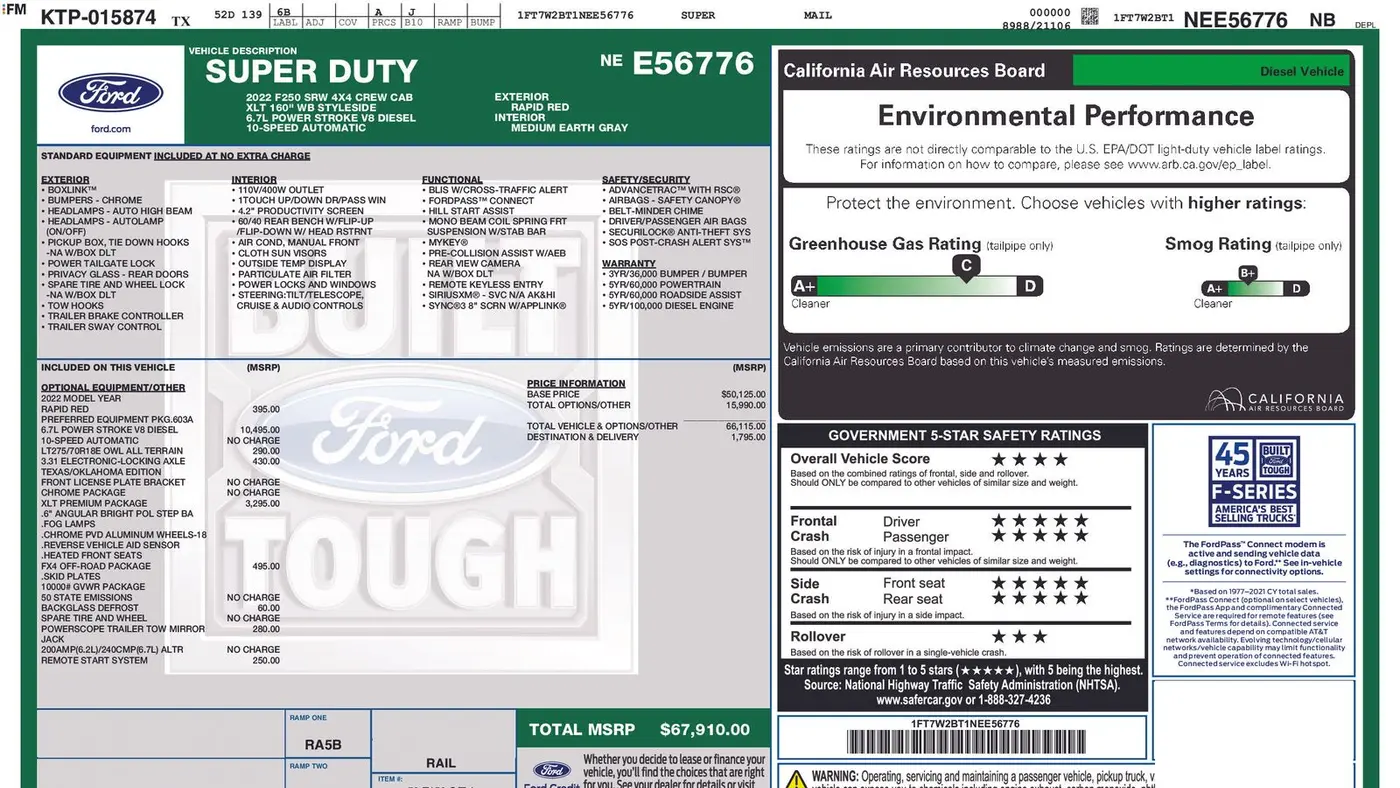Click the GOVERNMENT 5-STAR SAFETY RATINGS header
Image resolution: width=1400 pixels, height=788 pixels.
click(x=964, y=435)
